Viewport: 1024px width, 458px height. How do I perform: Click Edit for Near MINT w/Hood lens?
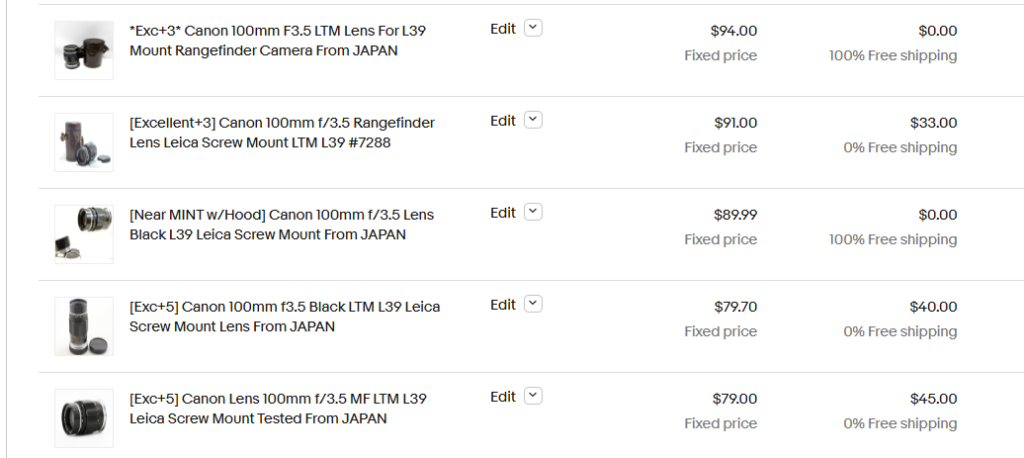point(503,213)
